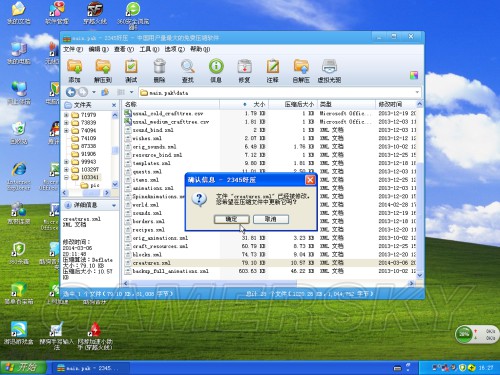Click the 自解压 toolbar icon
Image resolution: width=500 pixels, height=375 pixels.
pyautogui.click(x=301, y=67)
